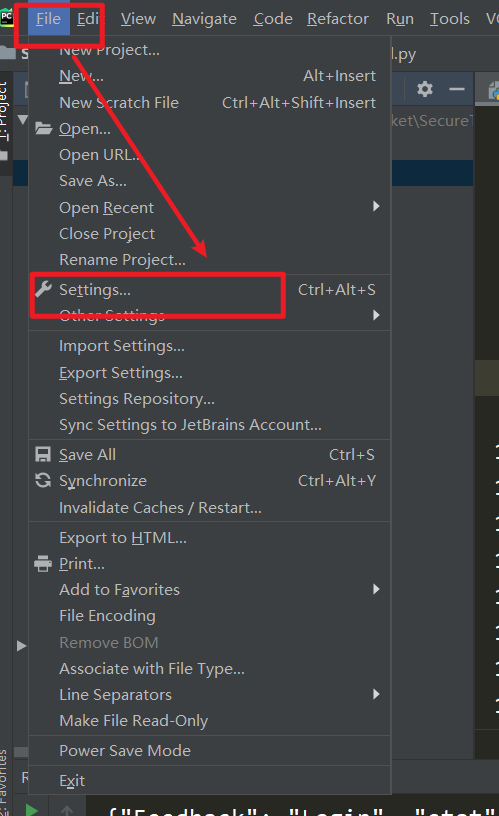Click the green Run arrow icon
499x816 pixels.
31,810
